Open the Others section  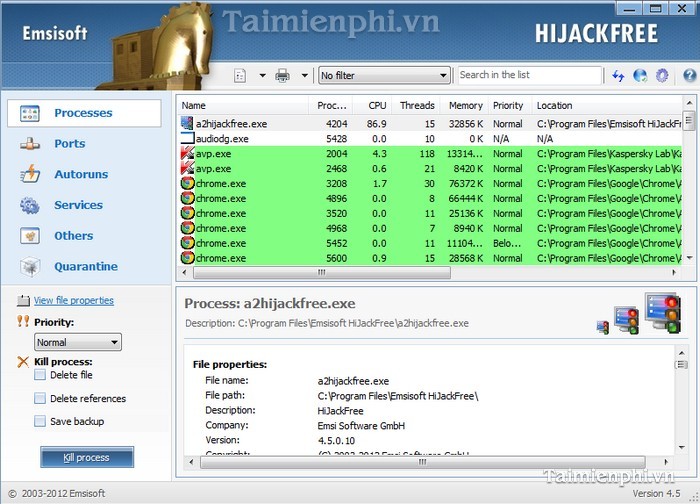click(74, 236)
